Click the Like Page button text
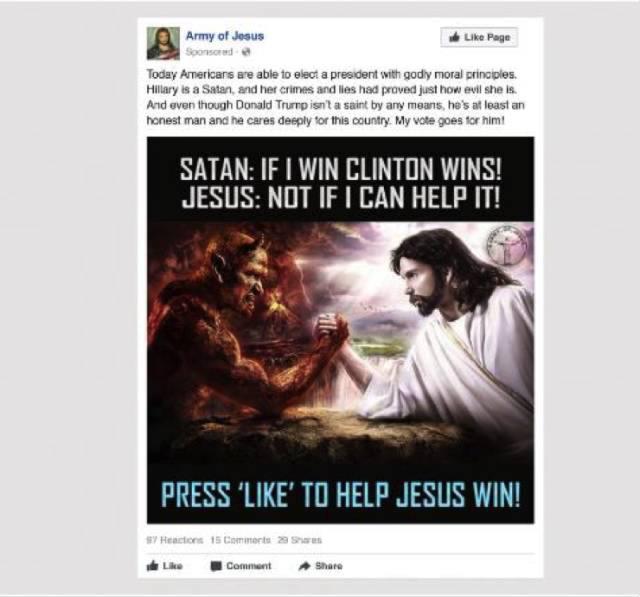Screen dimensions: 640x597 [x=487, y=37]
